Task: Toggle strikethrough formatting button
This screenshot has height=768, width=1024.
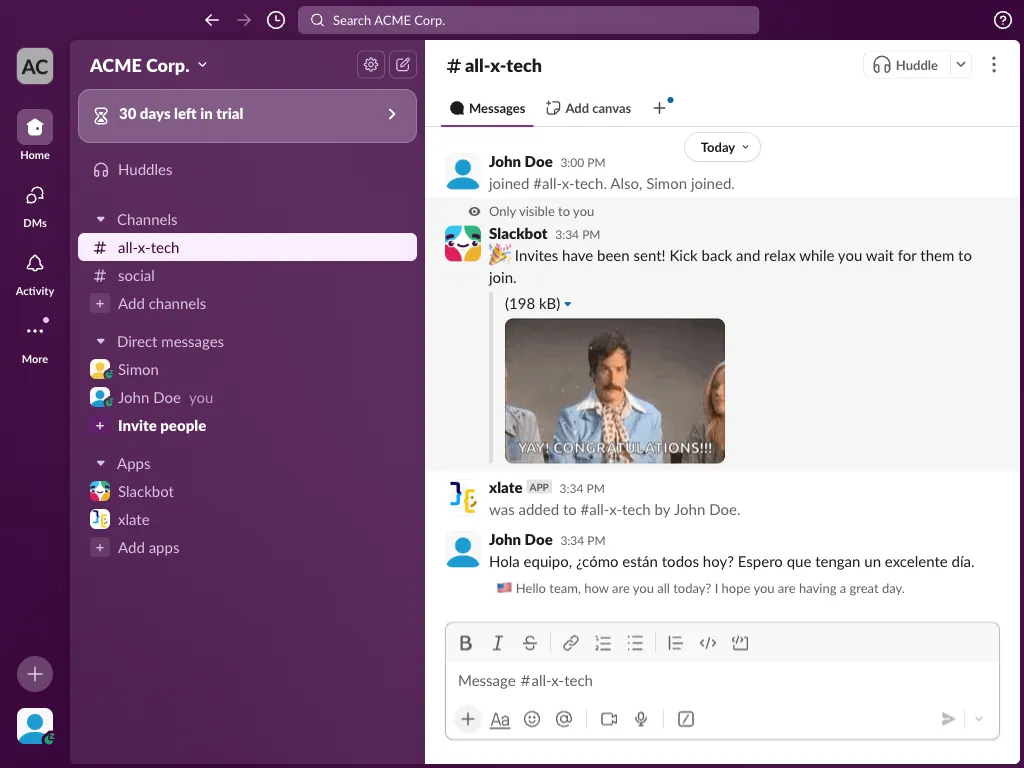Action: click(x=530, y=643)
